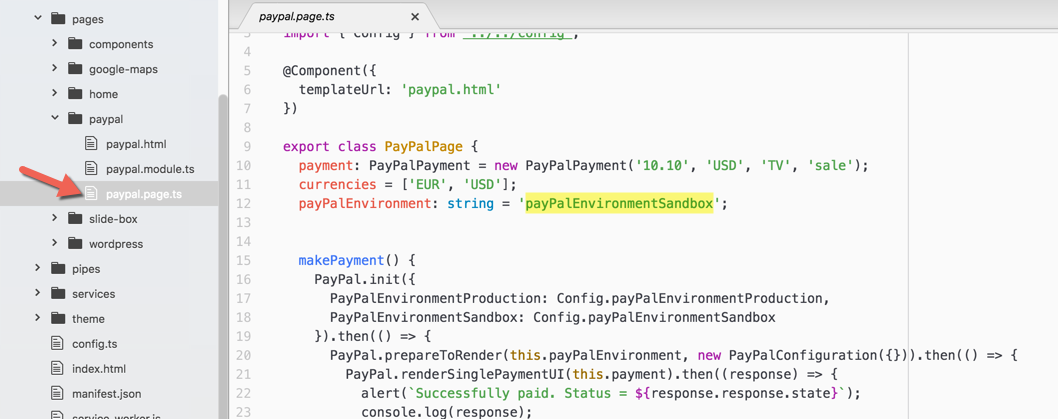Open paypal.html in the file tree
This screenshot has height=419, width=1058.
point(136,144)
